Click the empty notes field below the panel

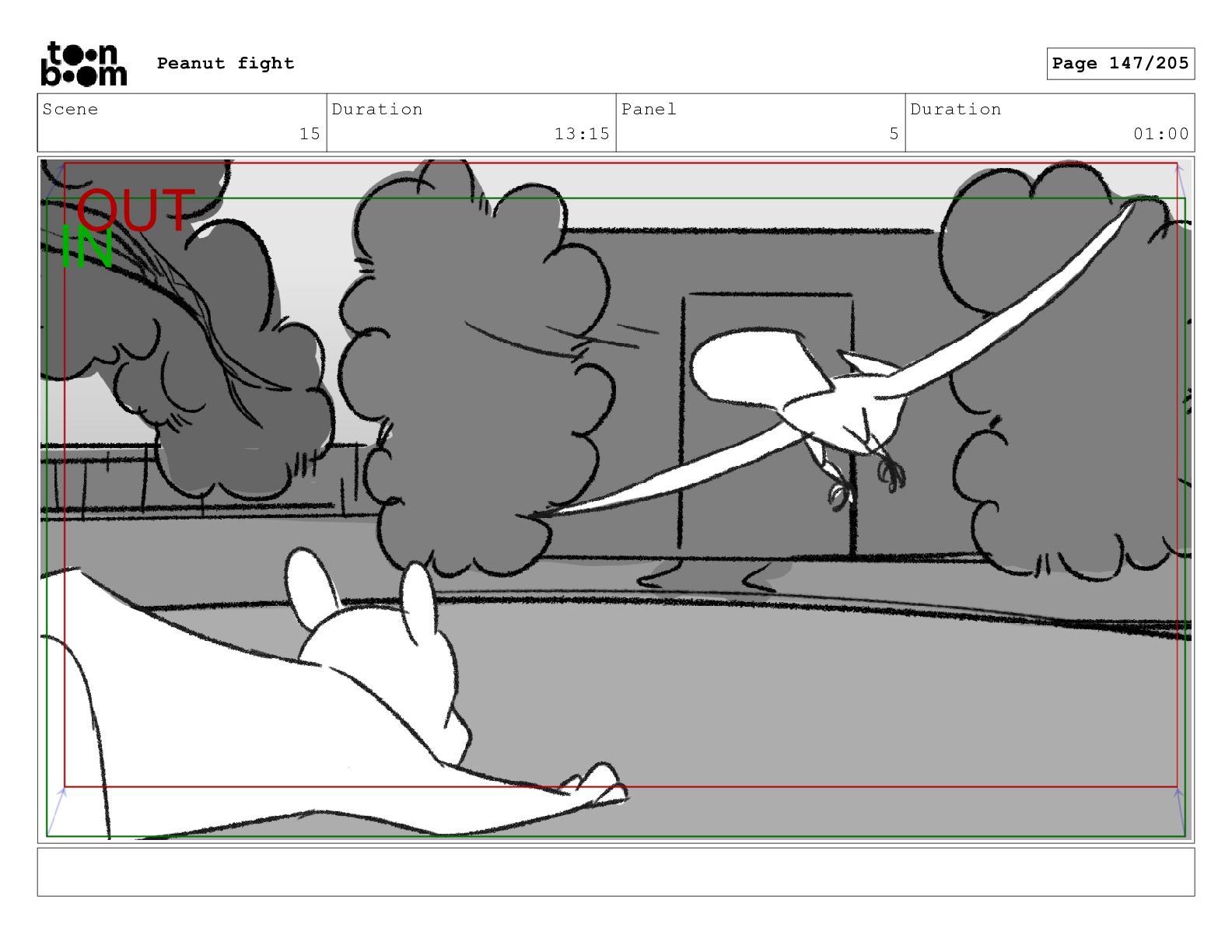point(616,872)
